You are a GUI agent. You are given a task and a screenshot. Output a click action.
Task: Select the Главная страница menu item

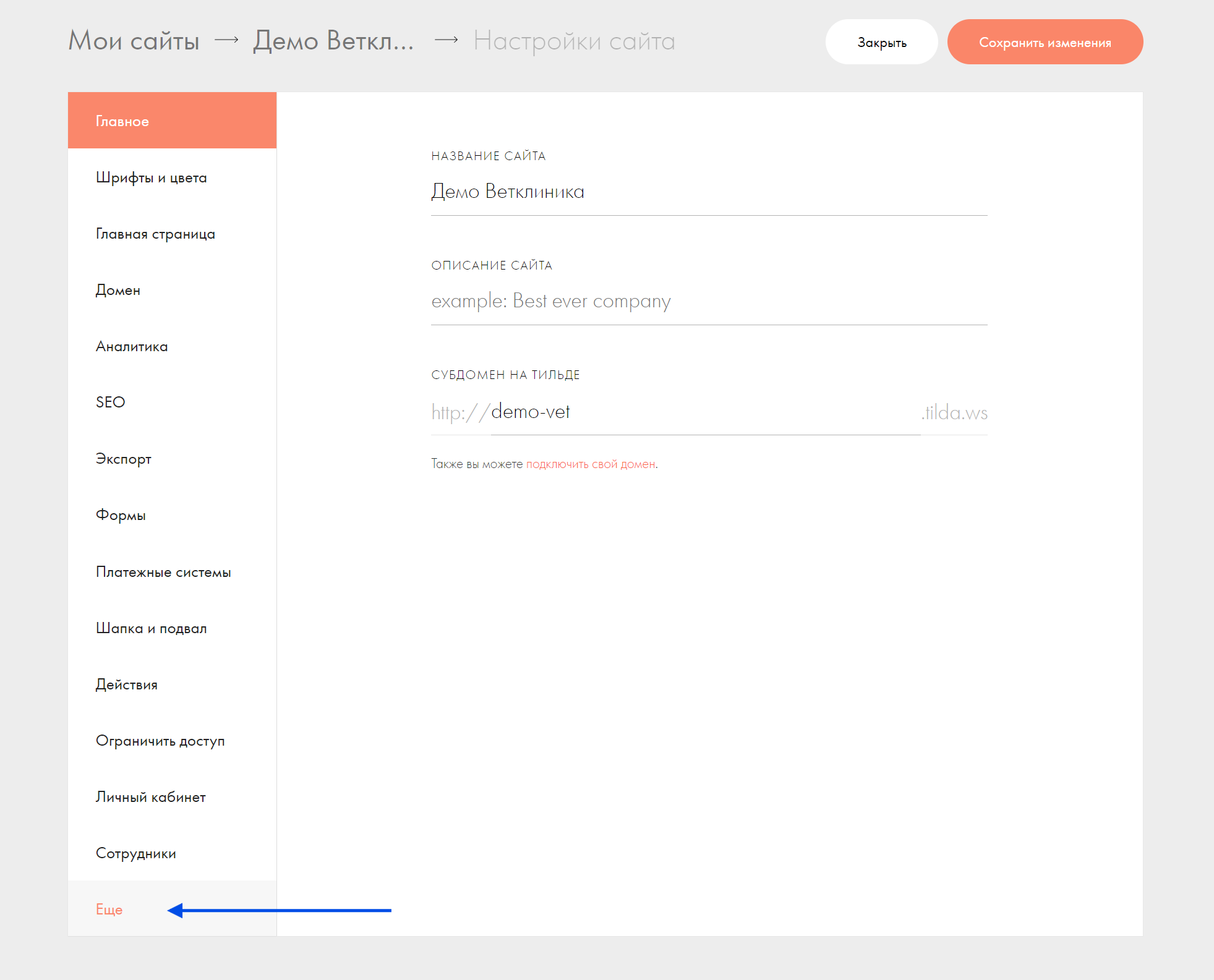[155, 234]
